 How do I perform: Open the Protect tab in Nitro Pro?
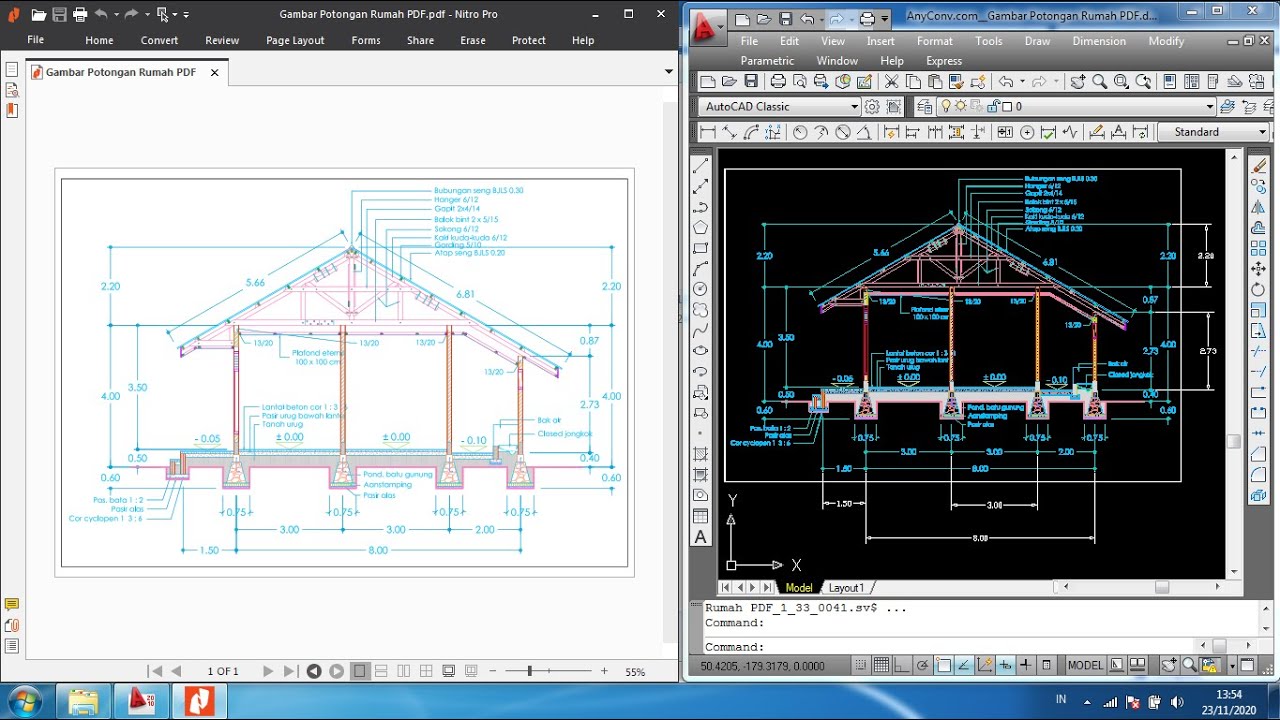click(528, 40)
